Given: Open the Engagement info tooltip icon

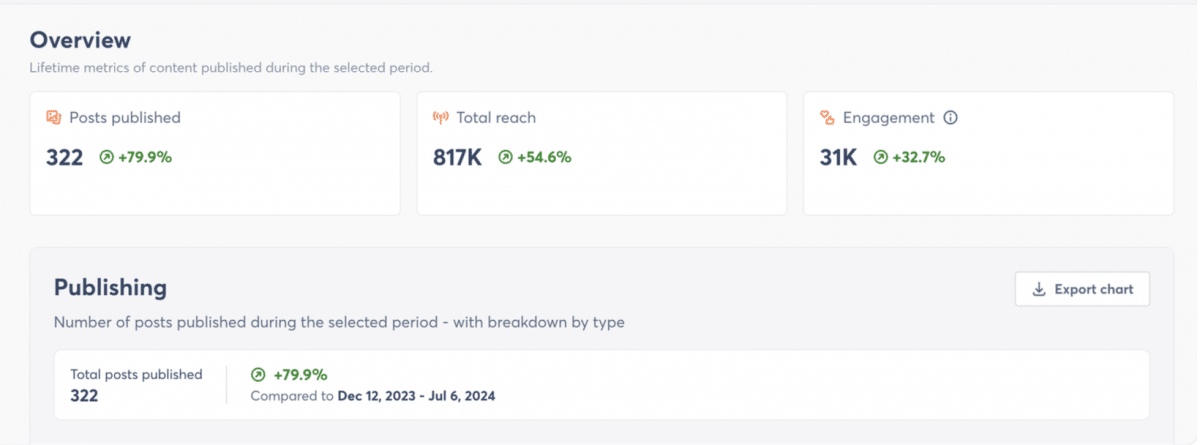Looking at the screenshot, I should [x=951, y=118].
